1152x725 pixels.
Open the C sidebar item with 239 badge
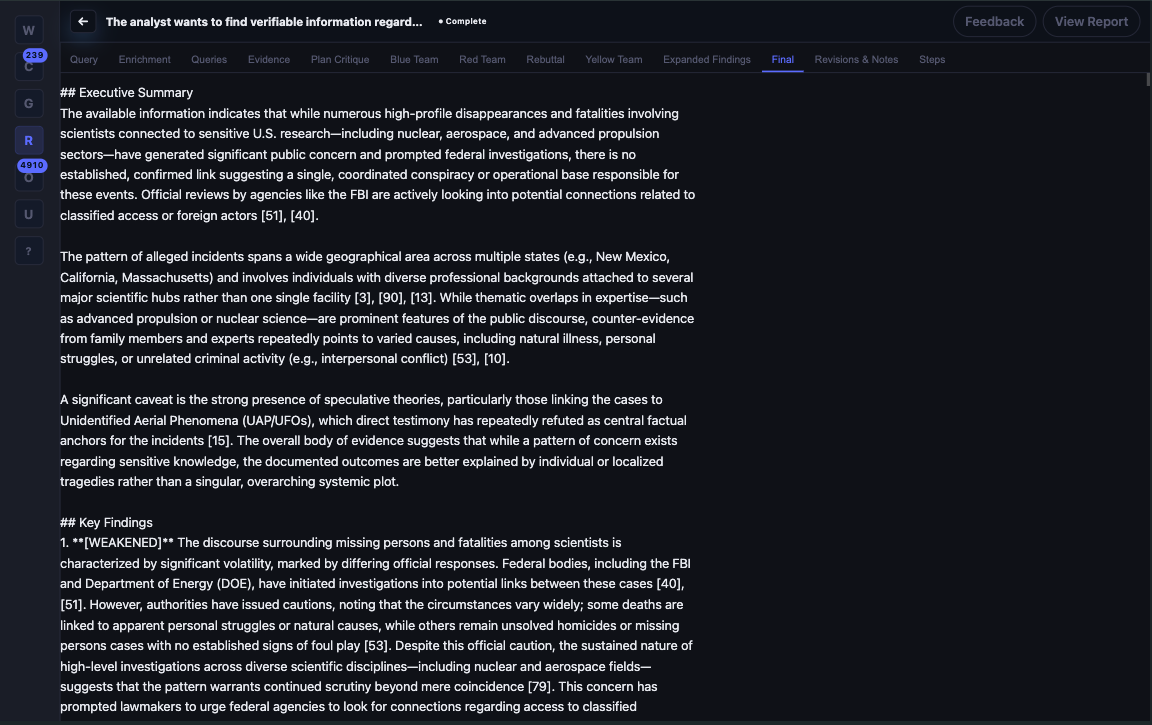coord(29,67)
